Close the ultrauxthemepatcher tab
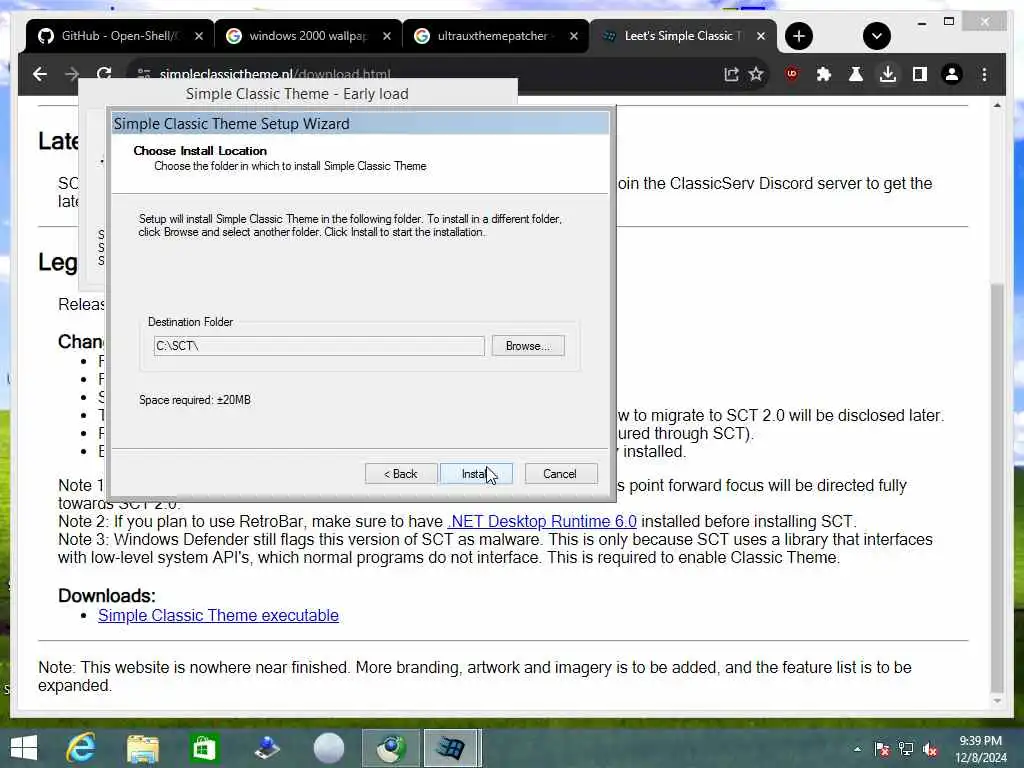 coord(573,36)
